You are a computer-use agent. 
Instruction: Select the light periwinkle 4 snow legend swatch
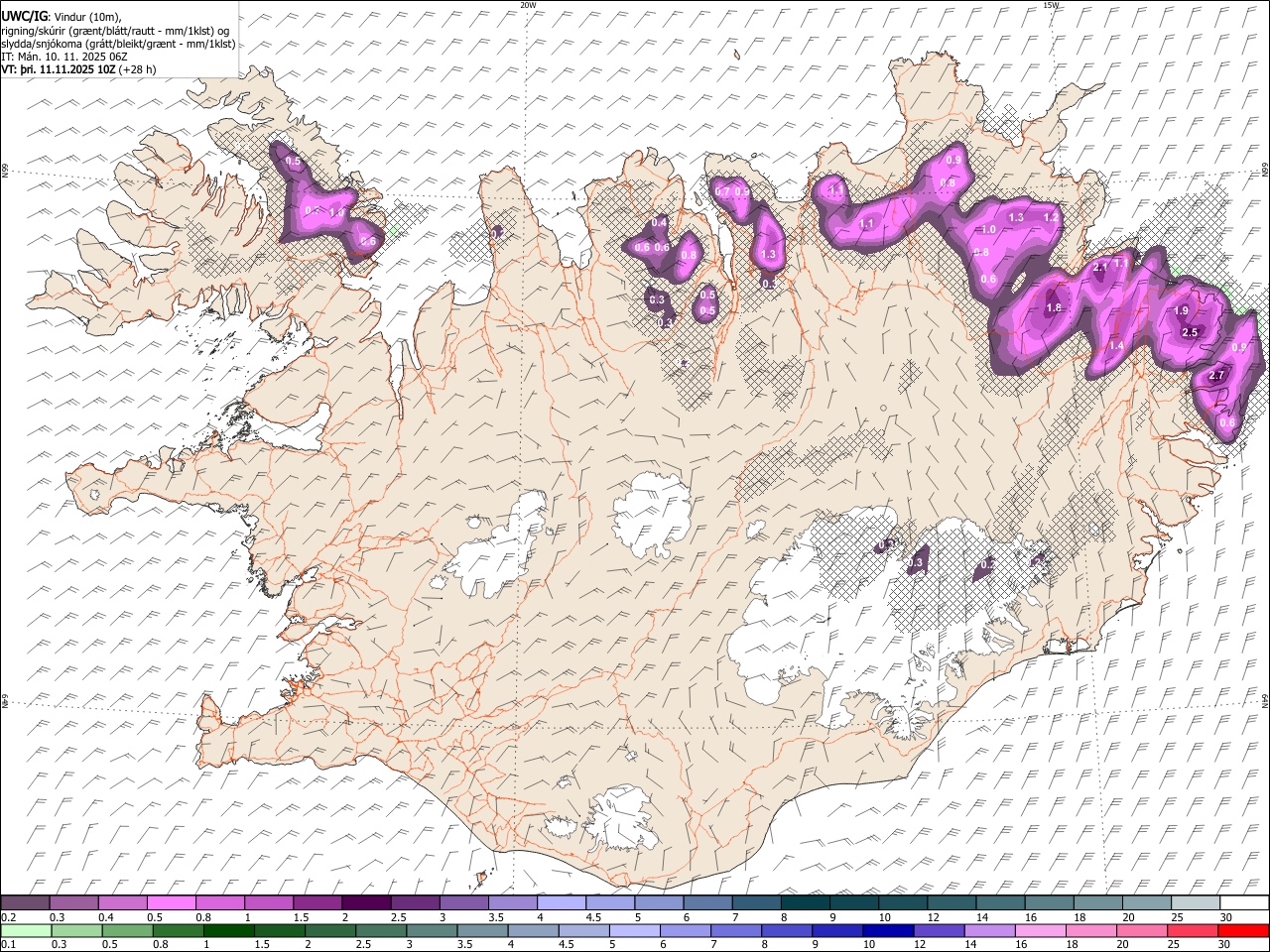pos(562,903)
